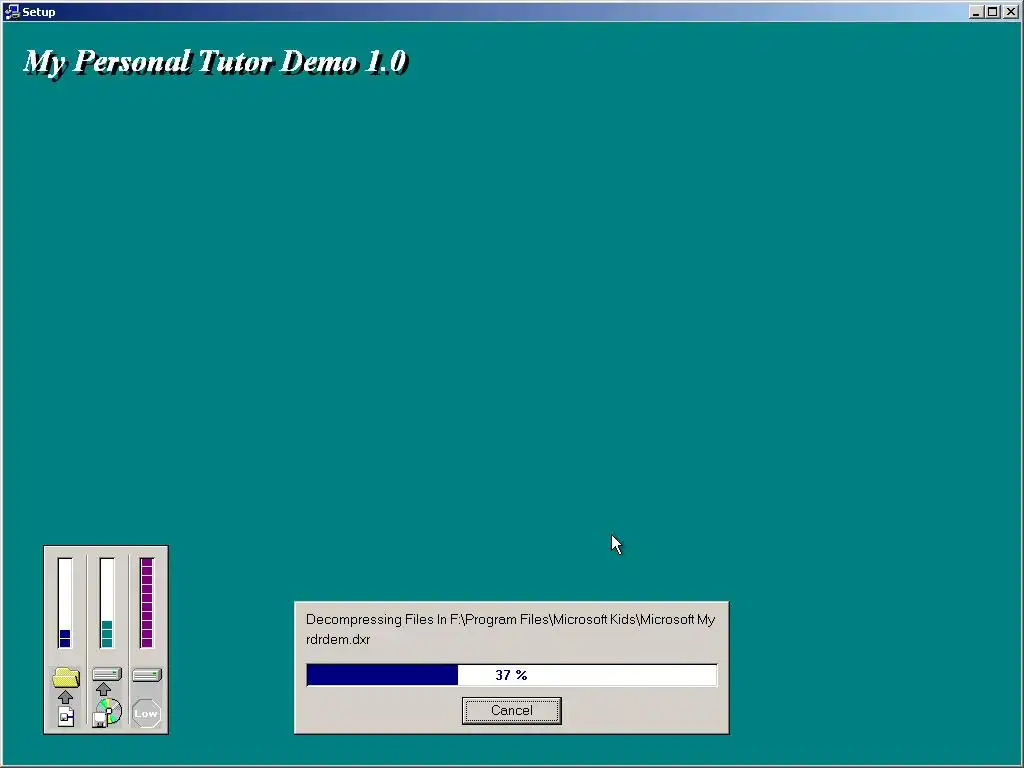Screen dimensions: 1024x768
Task: Close the Setup window
Action: (x=1010, y=12)
